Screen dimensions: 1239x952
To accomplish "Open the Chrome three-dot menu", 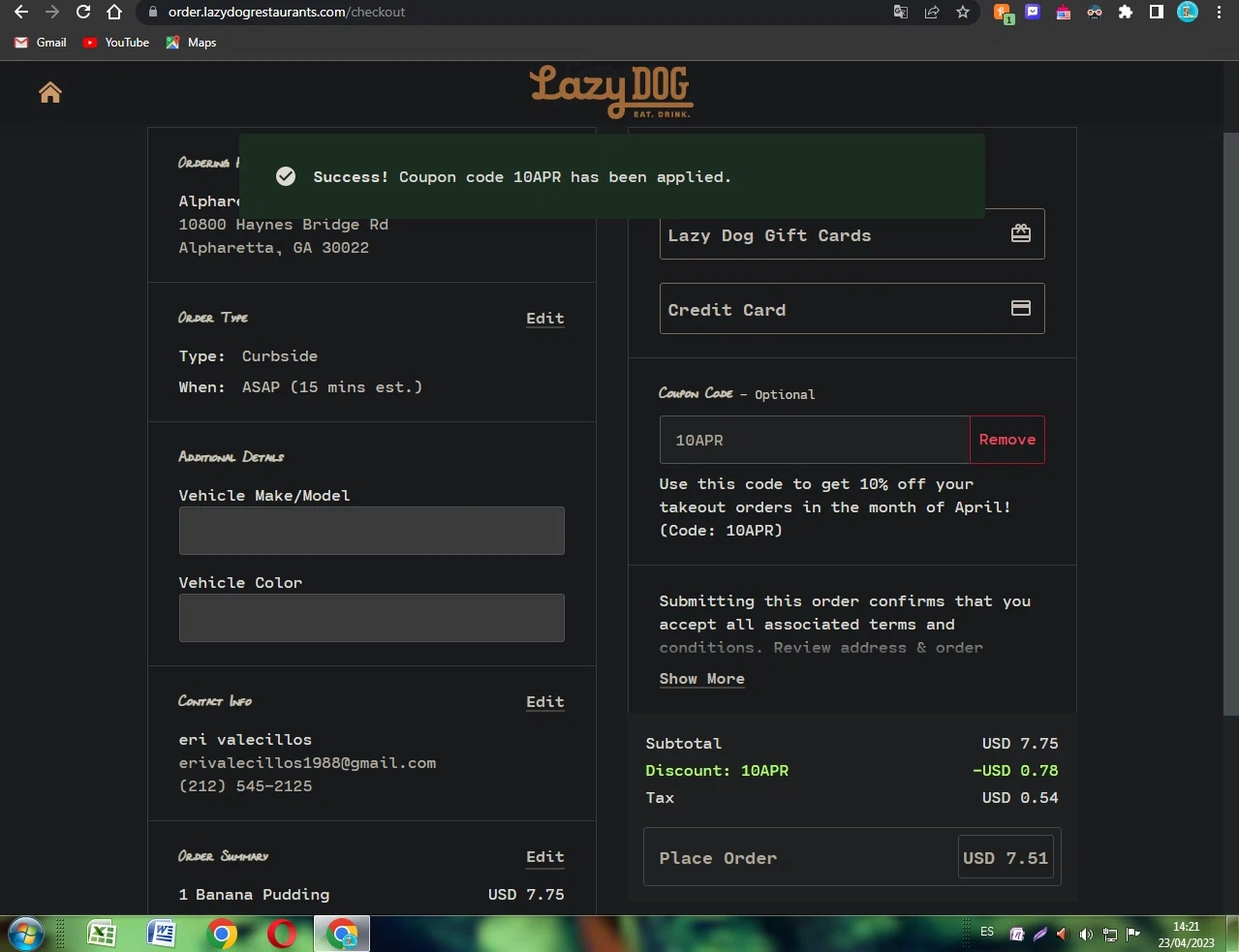I will click(1219, 13).
